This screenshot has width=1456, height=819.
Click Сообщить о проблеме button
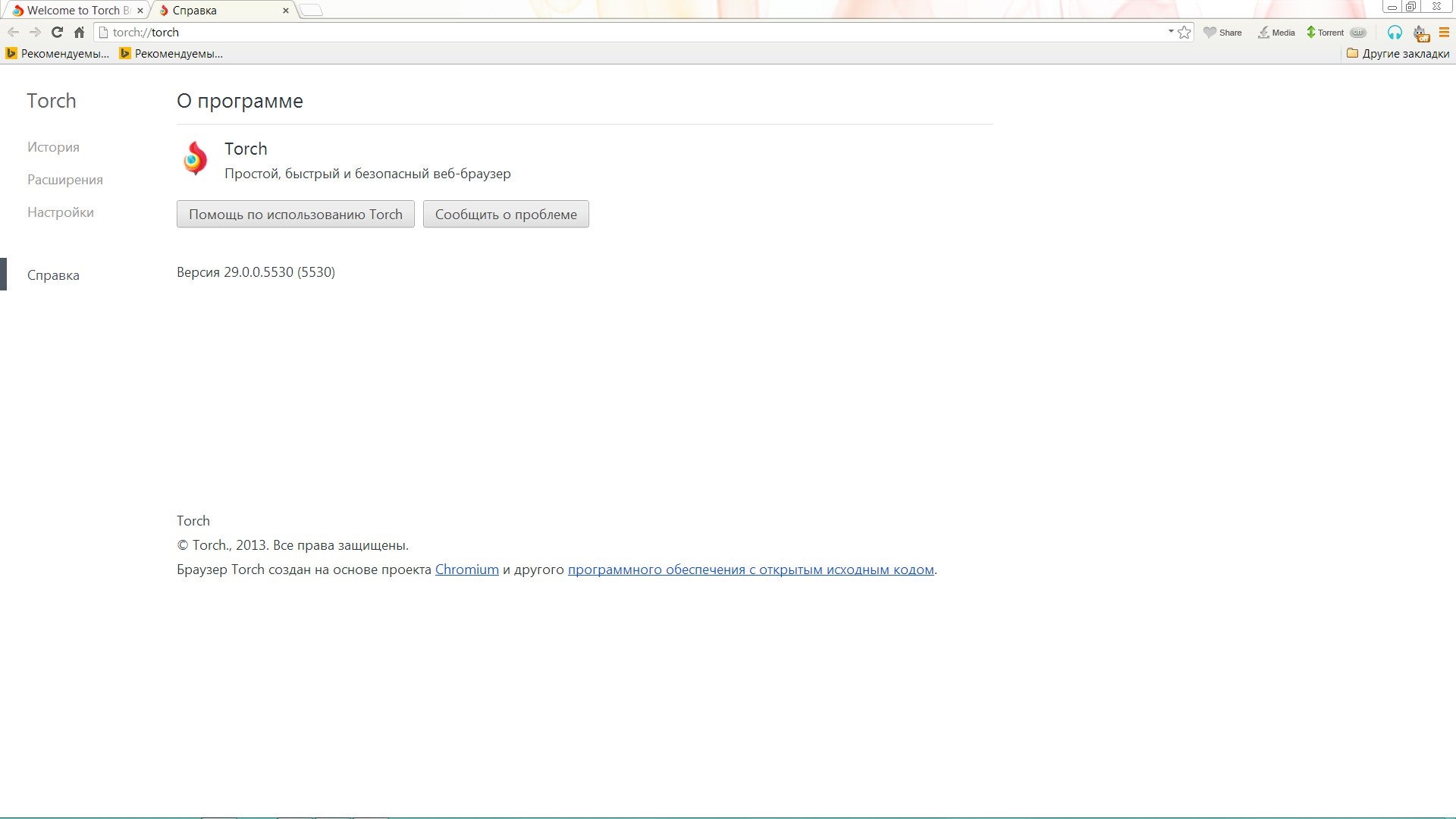pos(506,214)
